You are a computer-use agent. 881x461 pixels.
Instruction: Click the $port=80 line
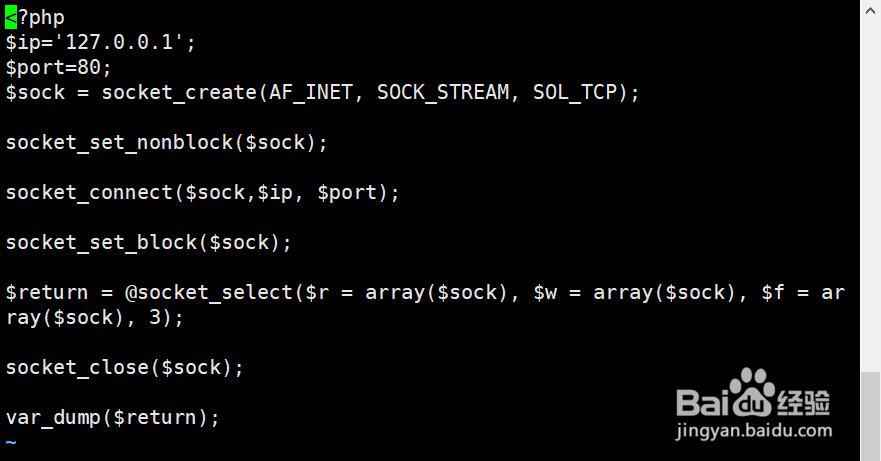coord(58,68)
